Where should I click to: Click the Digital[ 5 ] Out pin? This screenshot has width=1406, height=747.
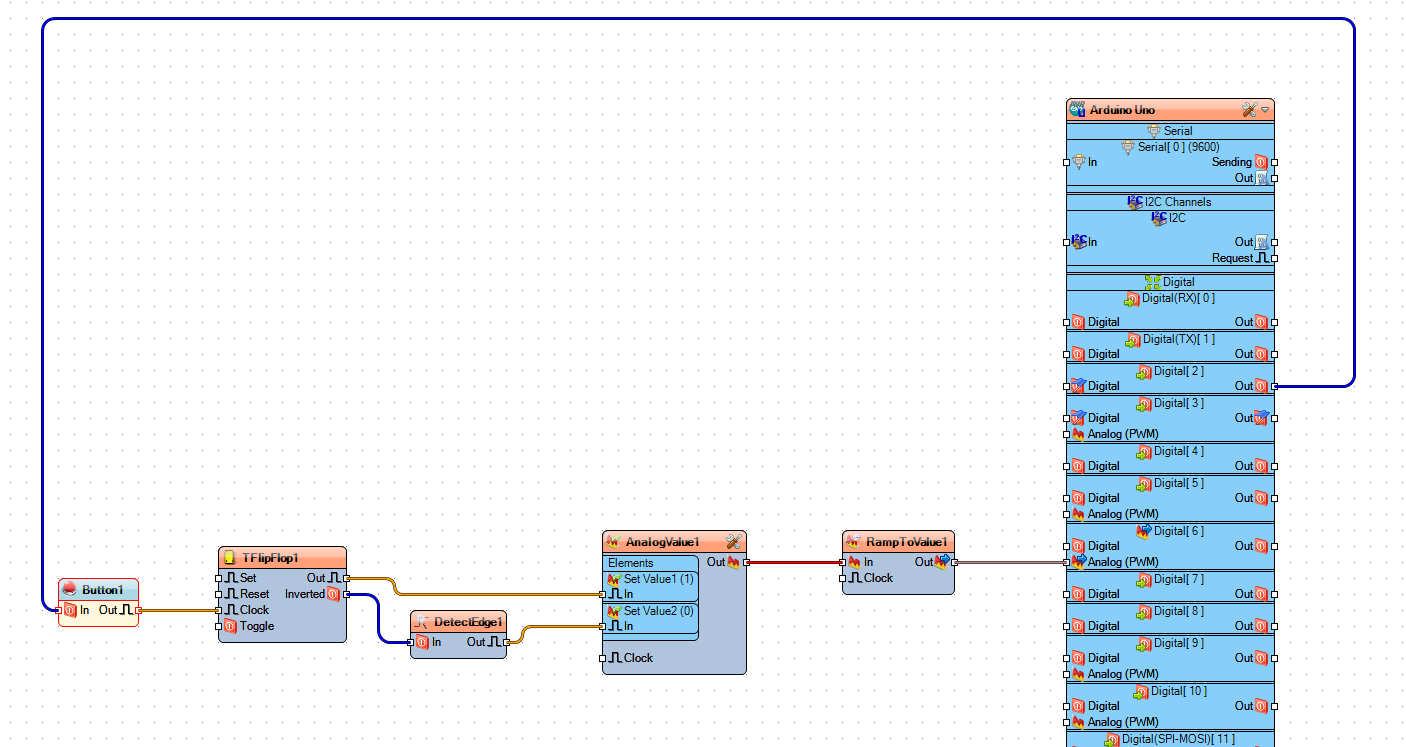pyautogui.click(x=1275, y=498)
